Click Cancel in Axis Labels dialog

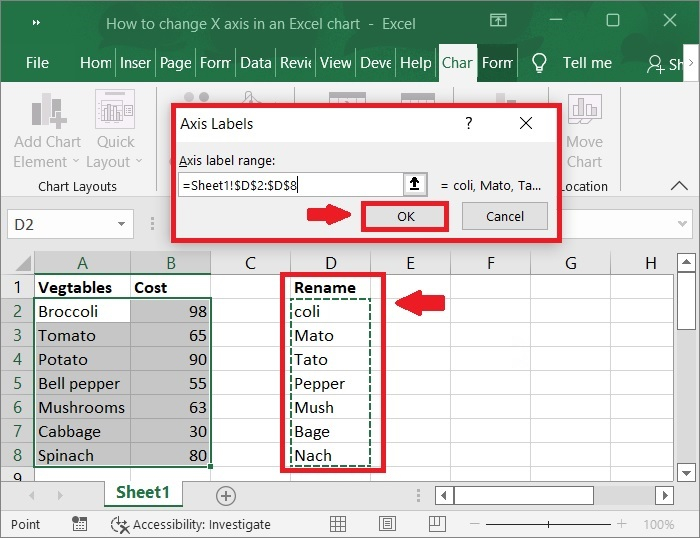(x=505, y=217)
